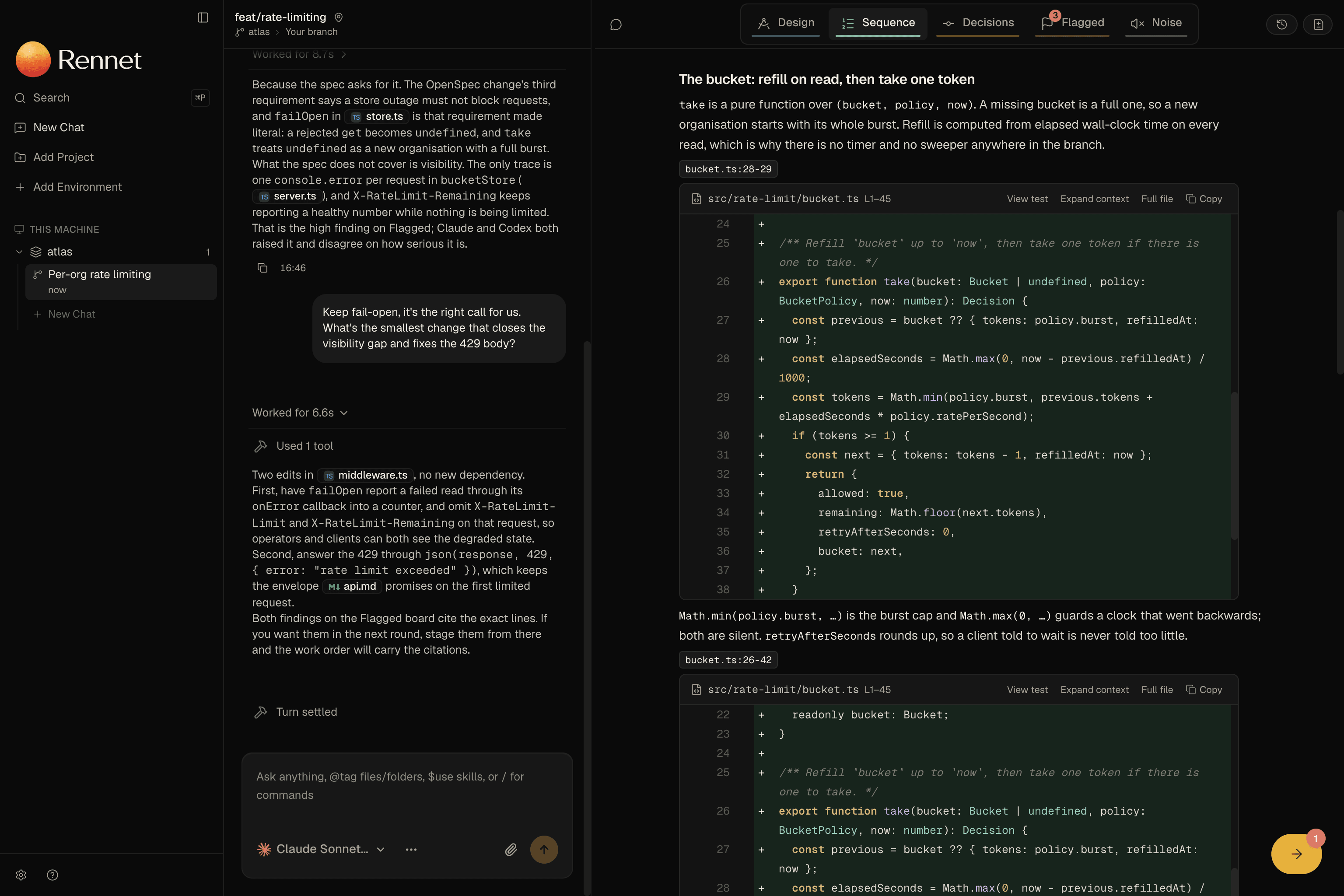Collapse the 'Worked for 6.6s' section

[300, 413]
